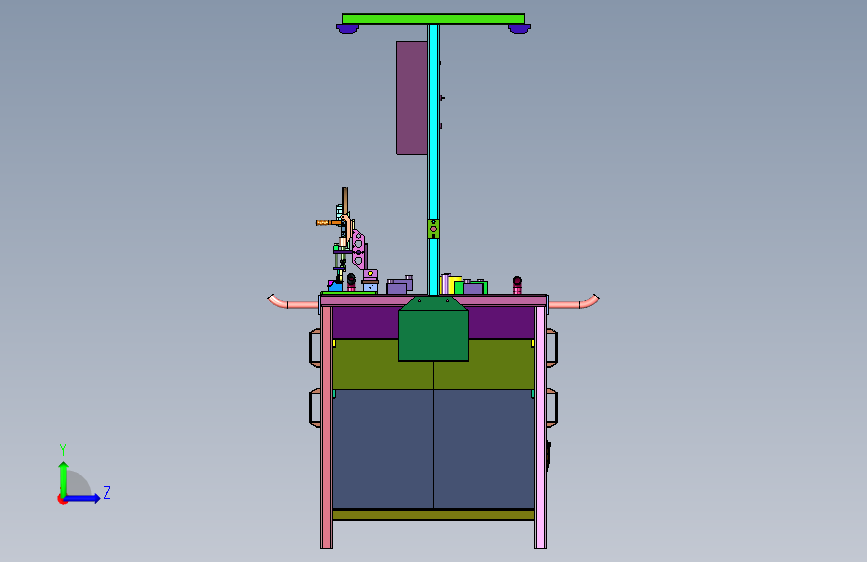Select the upper right side handle of the cabinet
Screen dimensions: 867x562
coord(552,348)
